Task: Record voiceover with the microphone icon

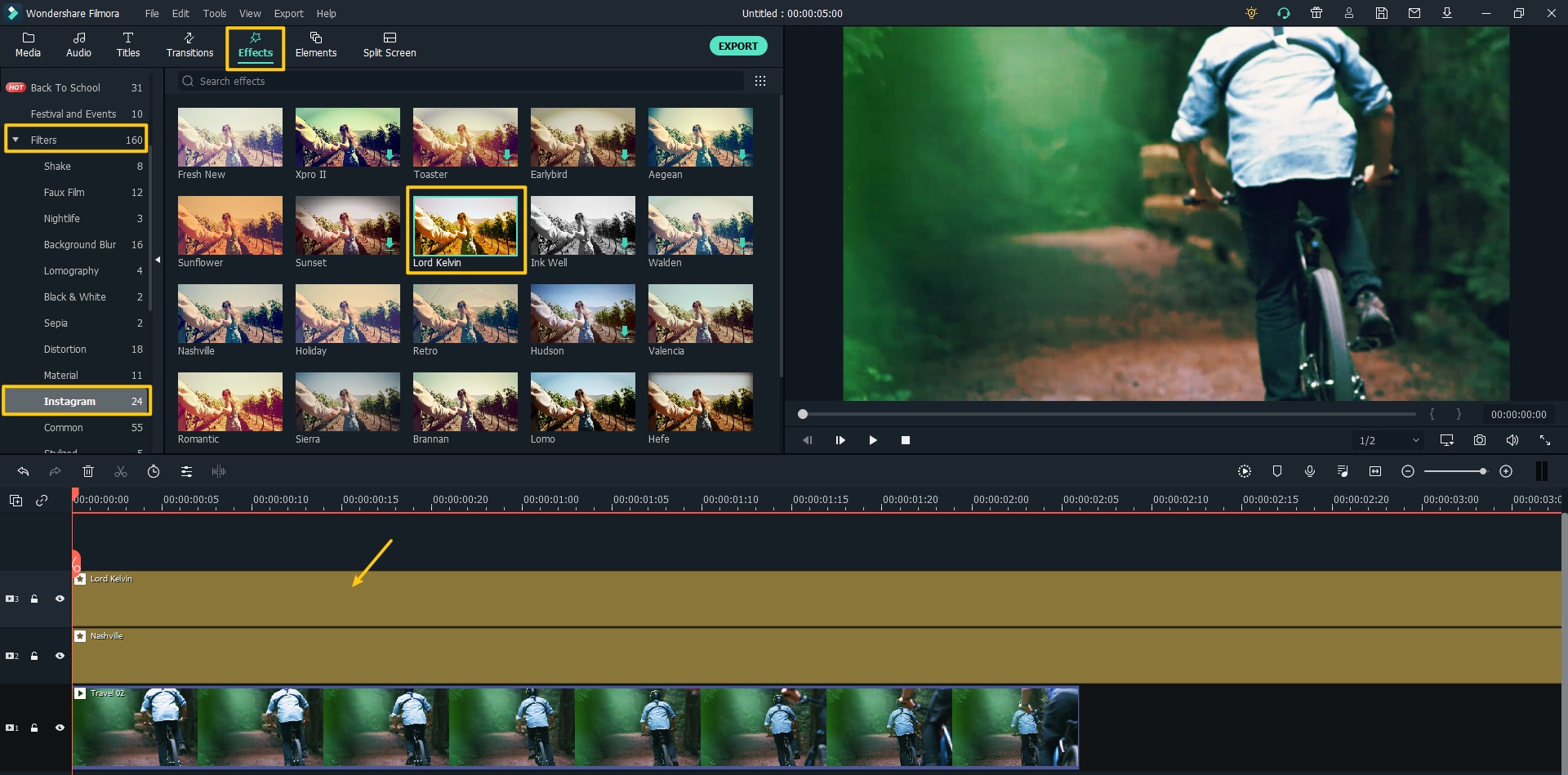Action: [x=1310, y=471]
